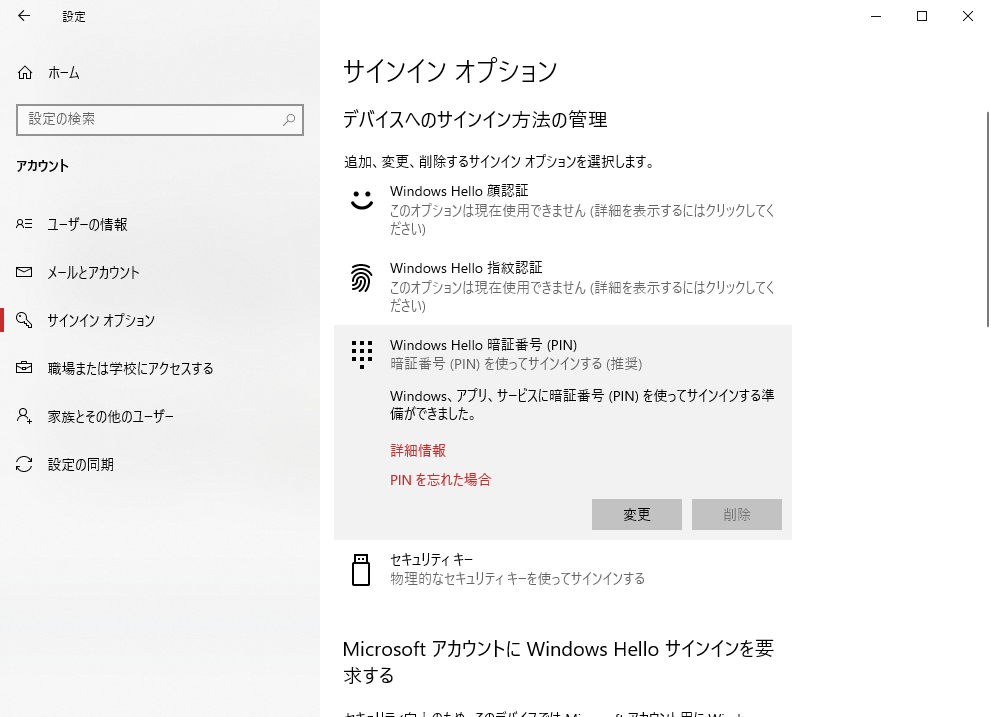Click the PIN サインインする準備ができました message
The image size is (991, 717).
(x=582, y=405)
